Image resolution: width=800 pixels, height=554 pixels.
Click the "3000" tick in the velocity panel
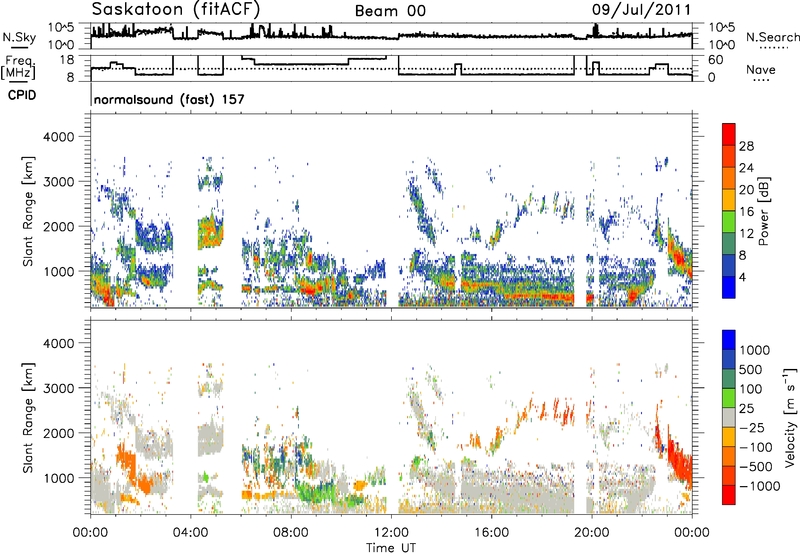pos(58,388)
